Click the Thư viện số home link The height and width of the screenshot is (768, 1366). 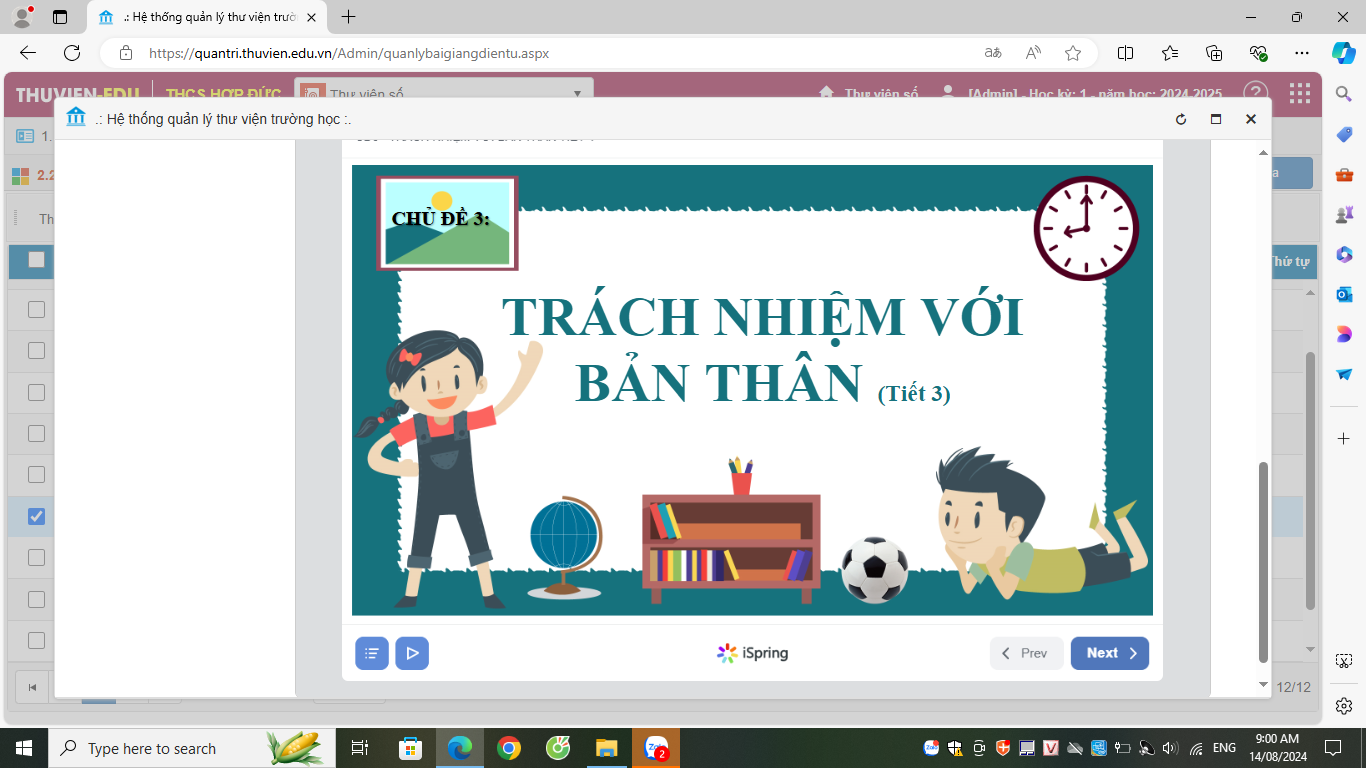tap(869, 94)
